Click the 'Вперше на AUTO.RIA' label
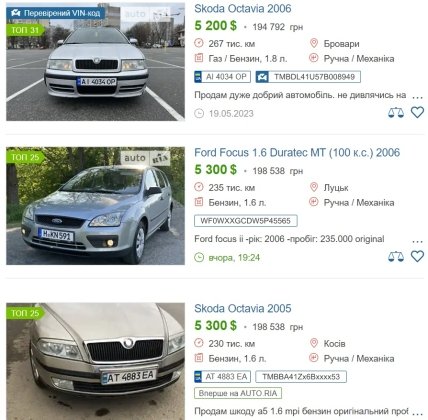This screenshot has height=420, width=428. pyautogui.click(x=238, y=393)
